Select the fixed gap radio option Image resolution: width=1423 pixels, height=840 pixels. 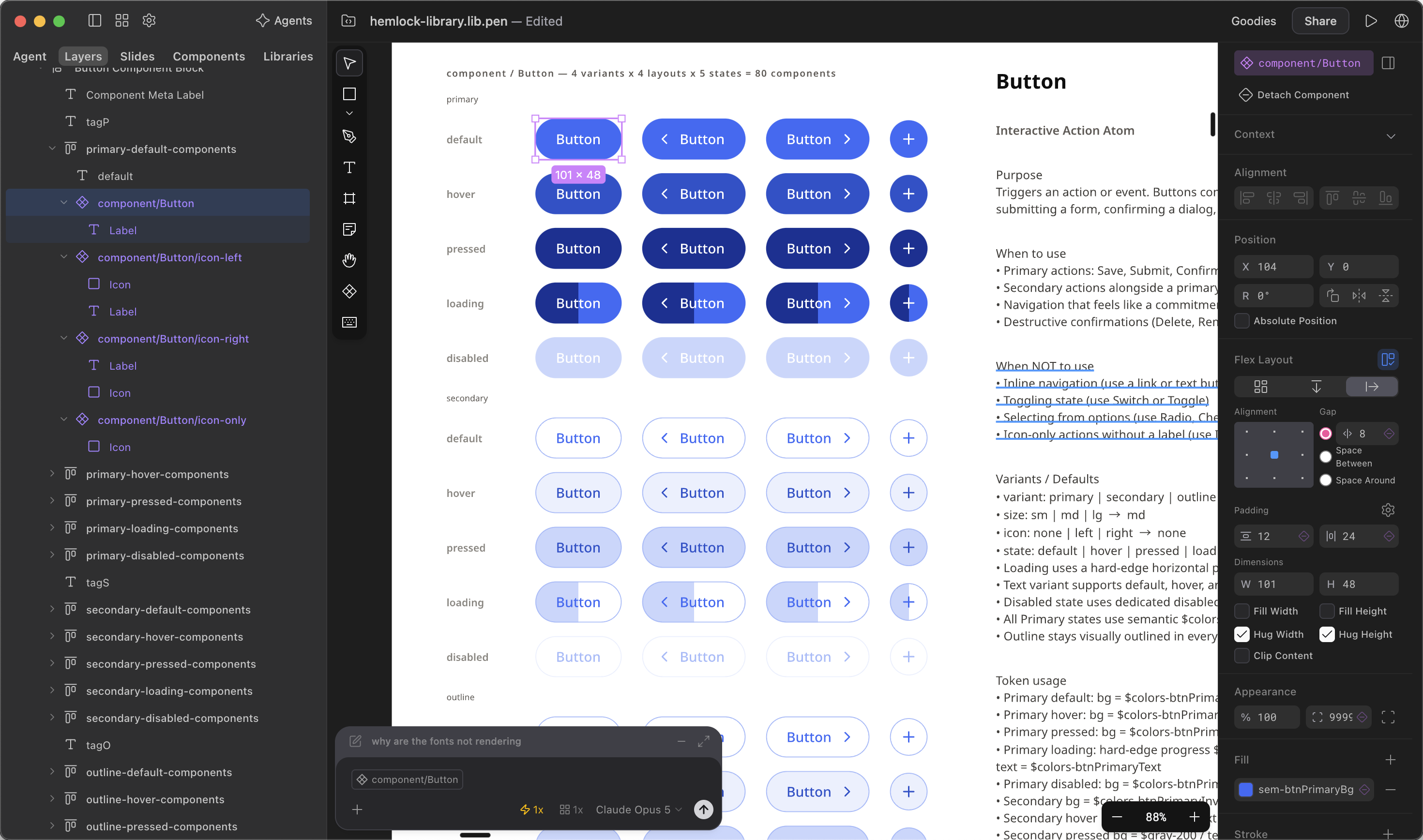(x=1326, y=434)
